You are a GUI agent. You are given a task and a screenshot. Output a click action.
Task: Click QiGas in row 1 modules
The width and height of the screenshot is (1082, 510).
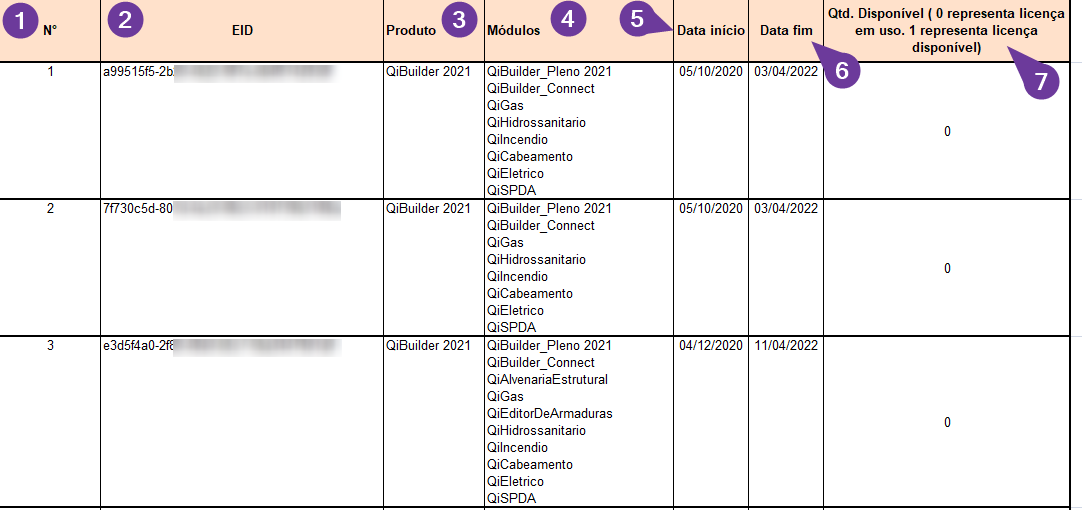click(505, 106)
